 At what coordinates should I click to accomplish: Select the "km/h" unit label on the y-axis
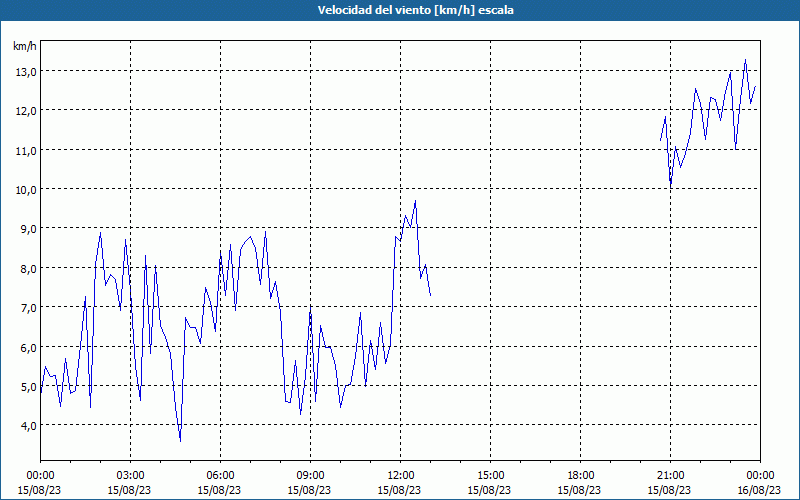tap(25, 46)
